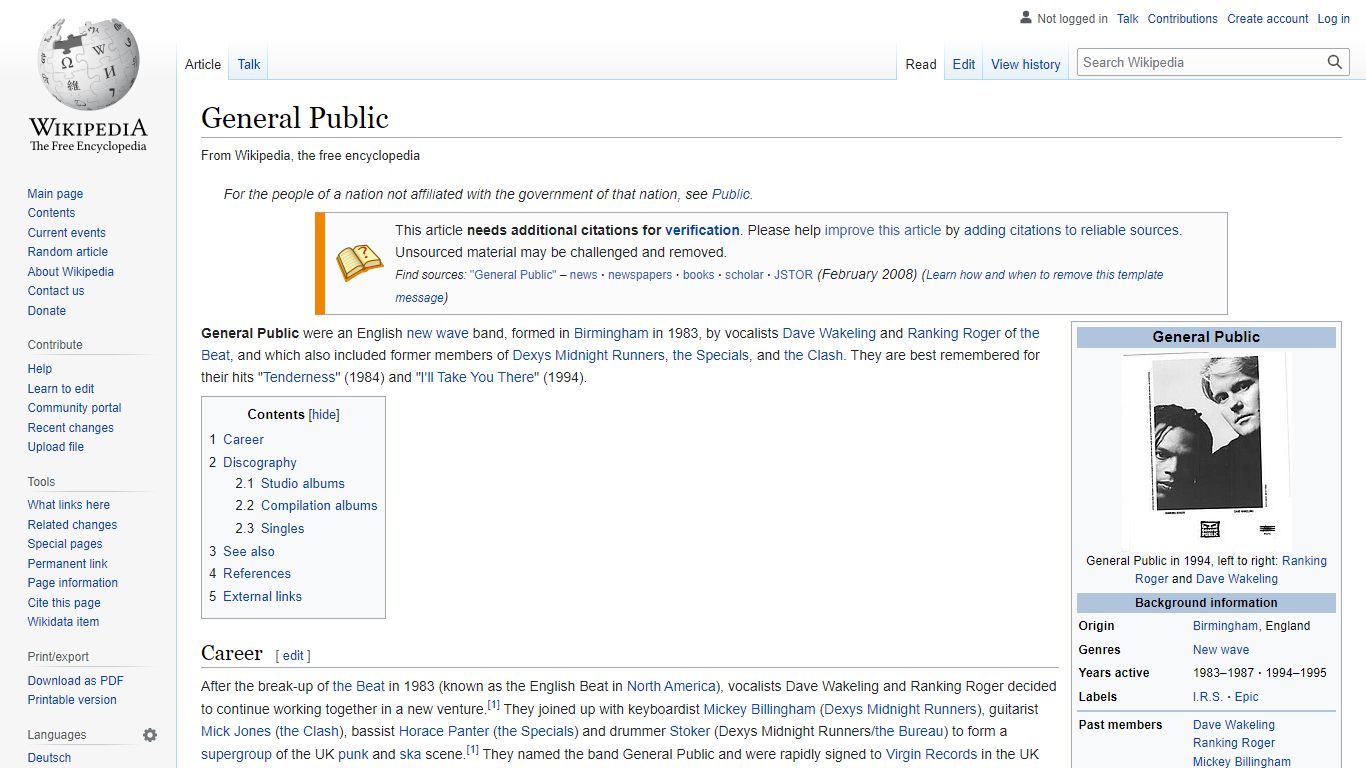Open Contents in the sidebar

(x=51, y=213)
